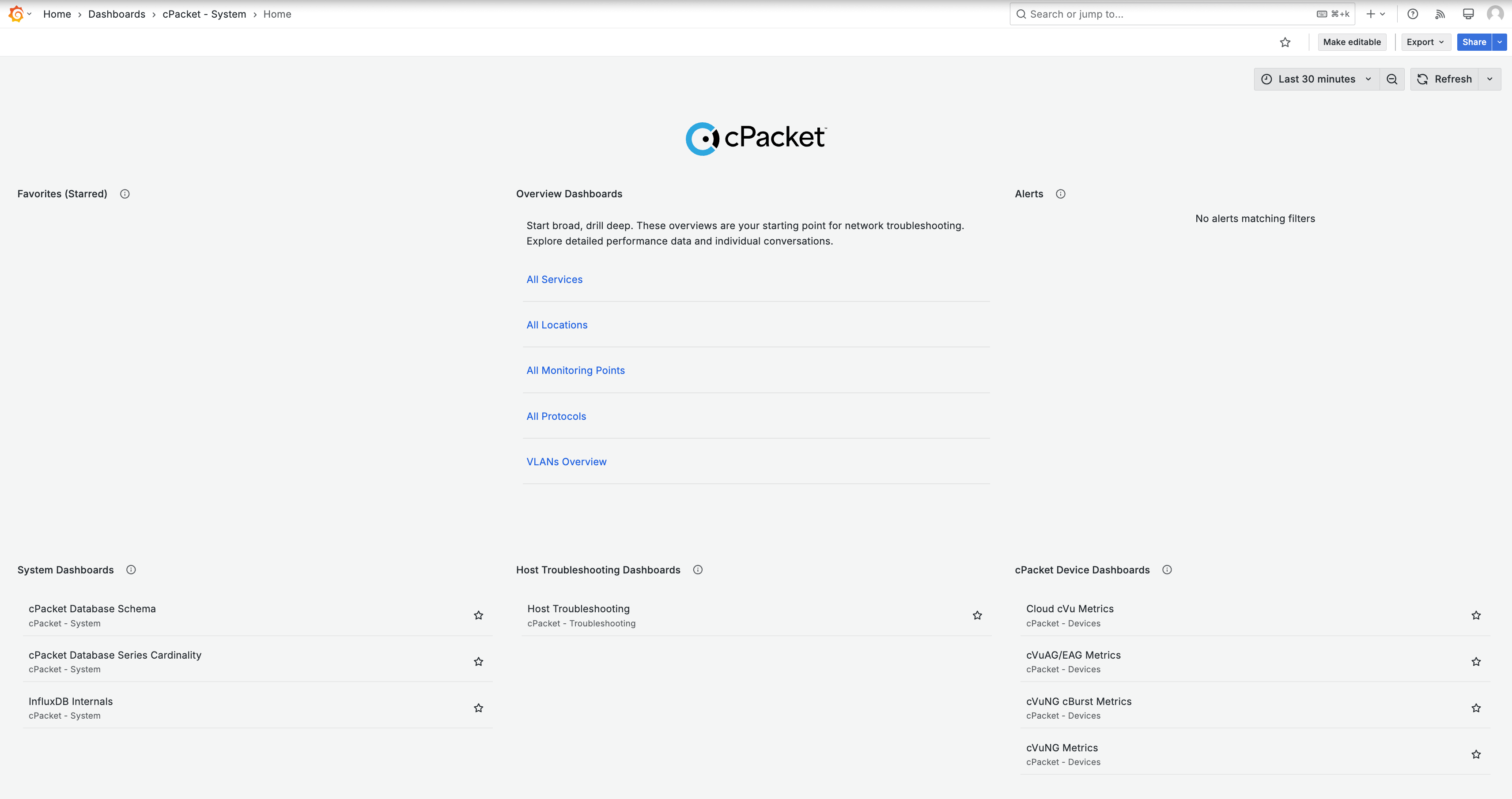This screenshot has width=1512, height=799.
Task: Star the cVuNG cBurst Metrics dashboard
Action: point(1476,708)
